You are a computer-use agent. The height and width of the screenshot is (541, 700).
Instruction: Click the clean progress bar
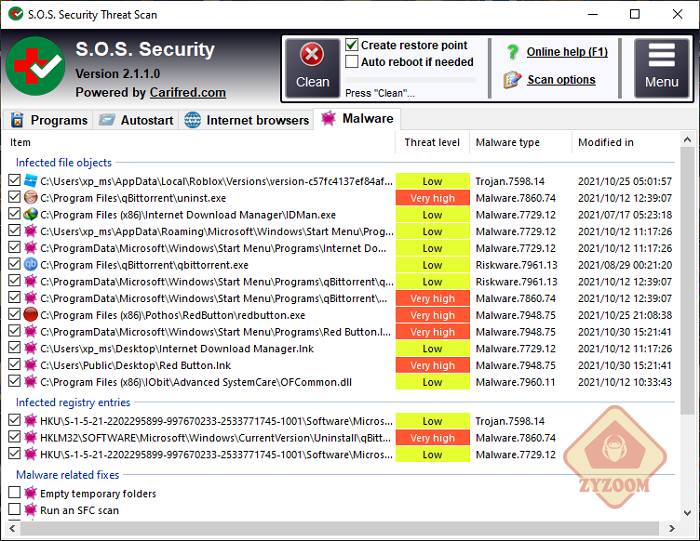(x=411, y=80)
